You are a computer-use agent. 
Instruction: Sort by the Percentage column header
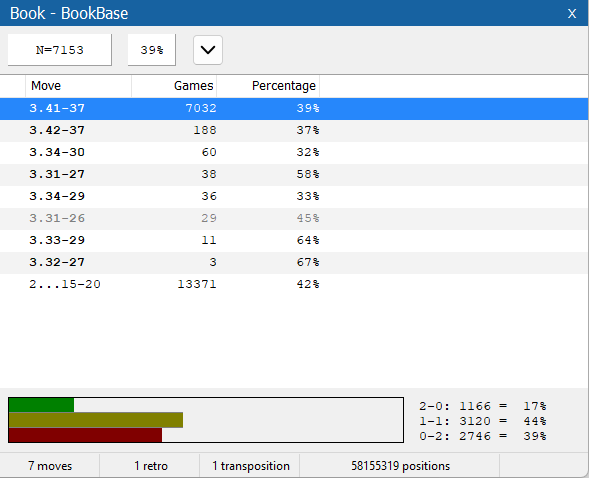click(268, 86)
